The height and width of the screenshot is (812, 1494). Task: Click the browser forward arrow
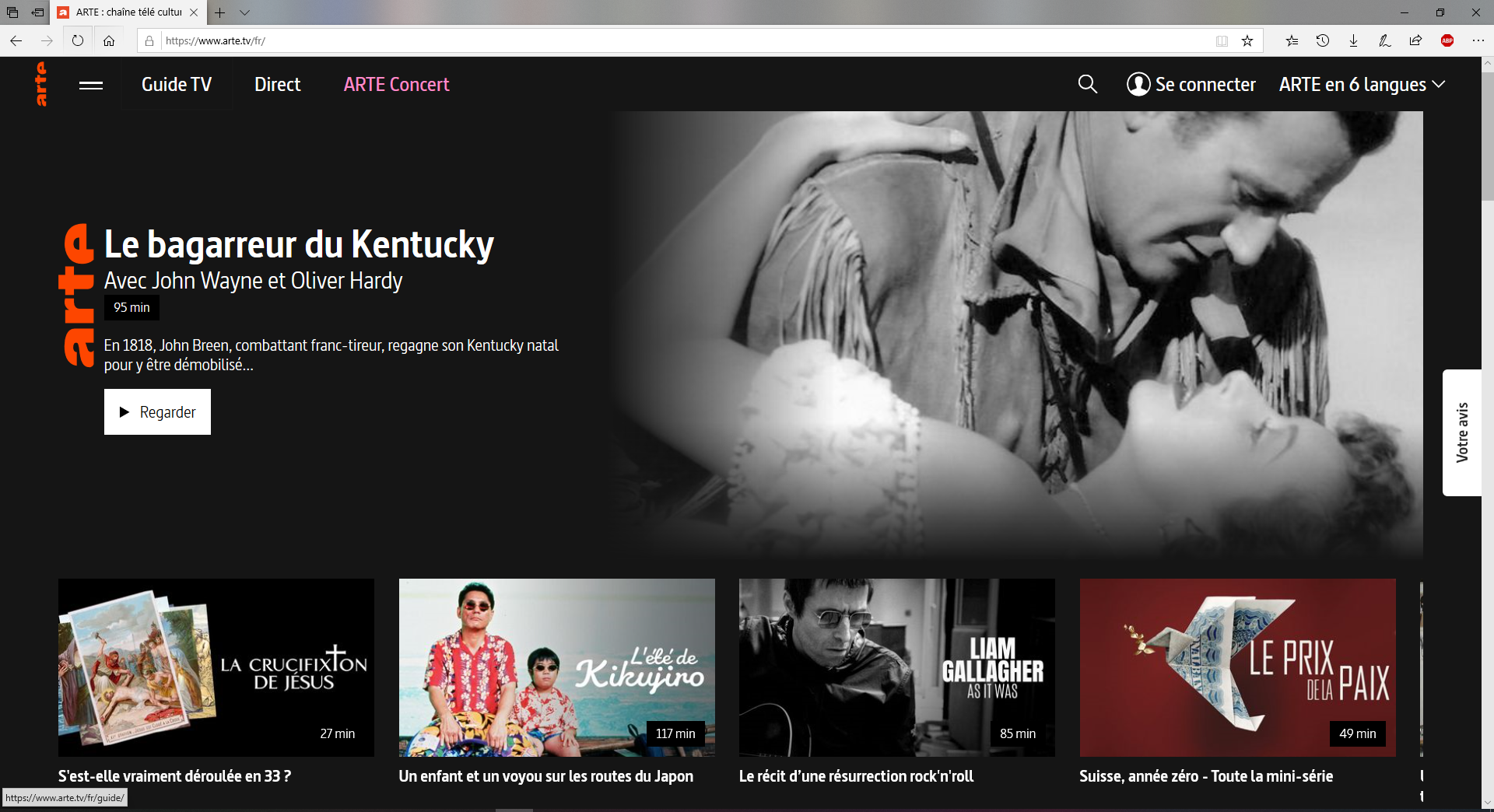[47, 40]
